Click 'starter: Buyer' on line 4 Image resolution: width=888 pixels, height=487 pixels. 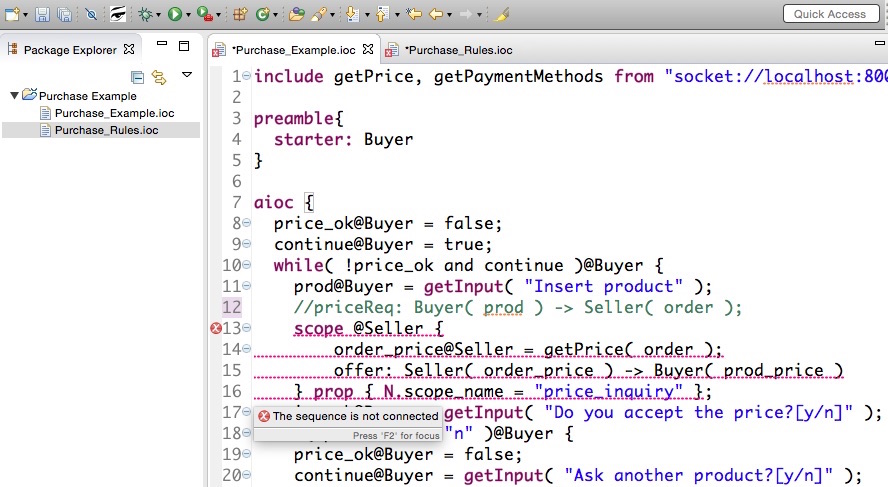(x=344, y=139)
